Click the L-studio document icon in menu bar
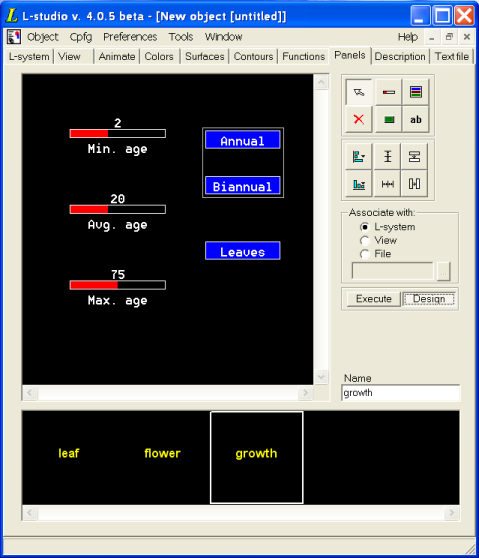479x558 pixels. click(x=14, y=37)
